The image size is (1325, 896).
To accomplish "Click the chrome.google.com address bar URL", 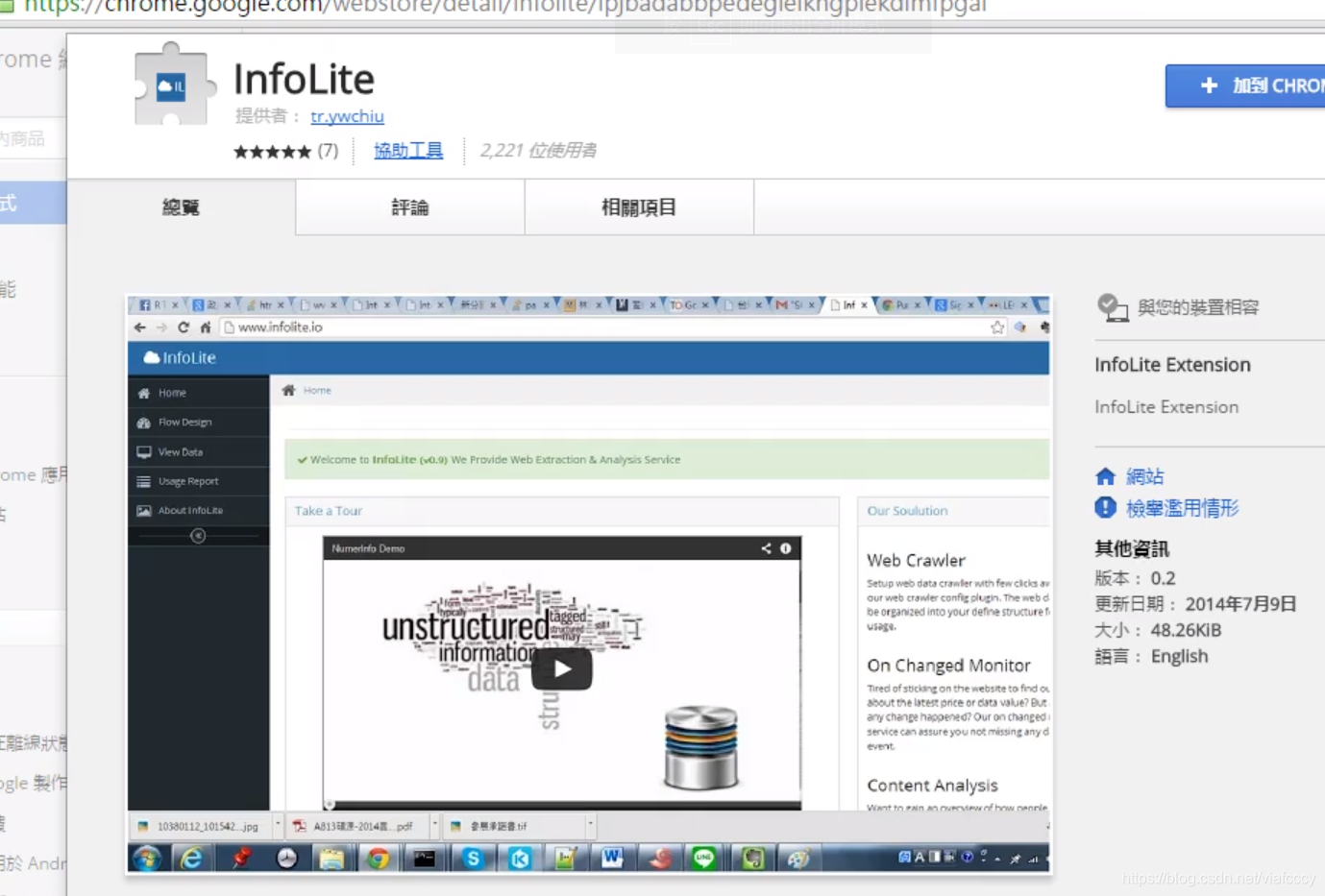I will (x=504, y=7).
